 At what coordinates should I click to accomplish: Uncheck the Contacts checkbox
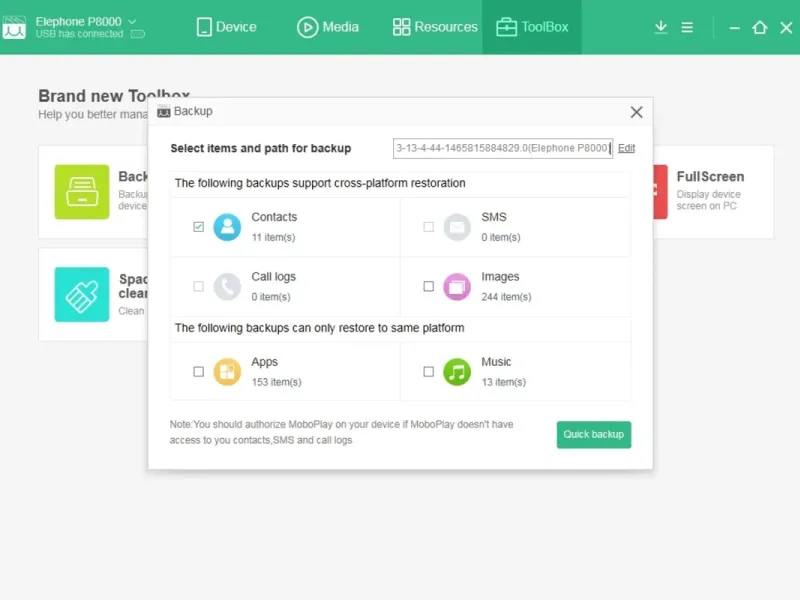198,227
